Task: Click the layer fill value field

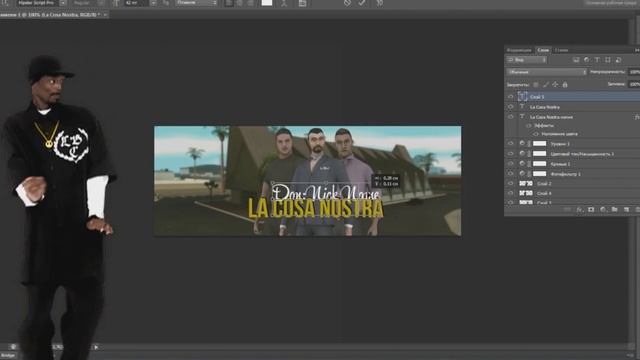Action: pyautogui.click(x=634, y=84)
